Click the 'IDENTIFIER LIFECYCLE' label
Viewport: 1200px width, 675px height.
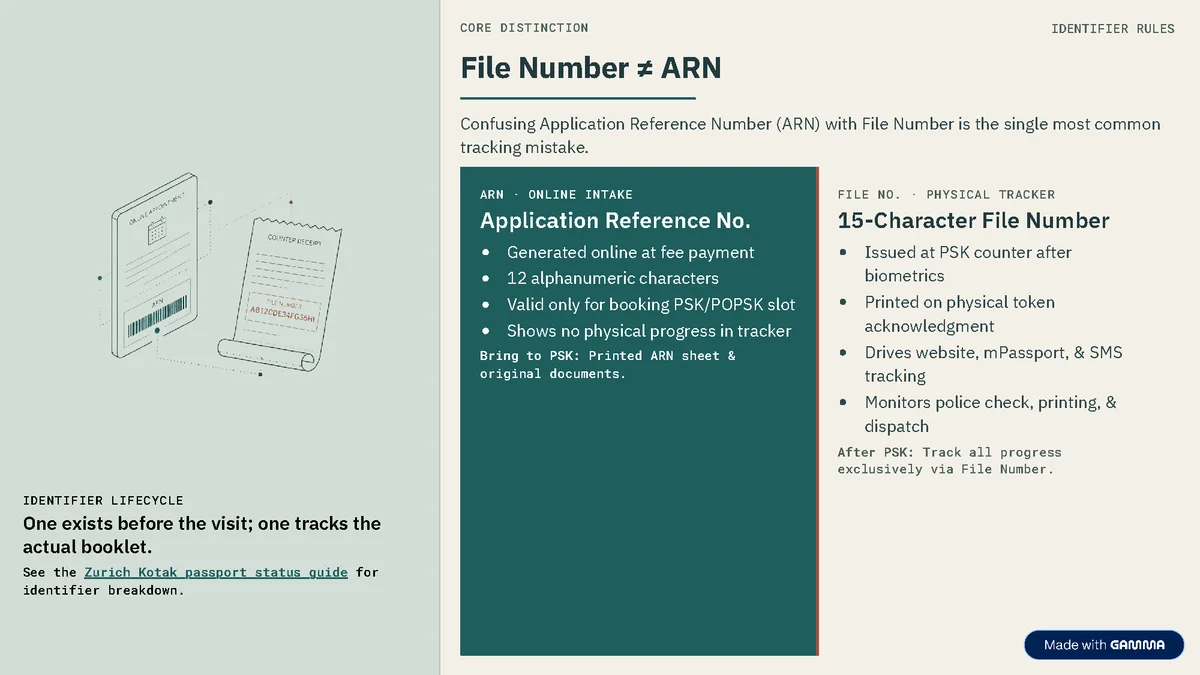pos(103,500)
